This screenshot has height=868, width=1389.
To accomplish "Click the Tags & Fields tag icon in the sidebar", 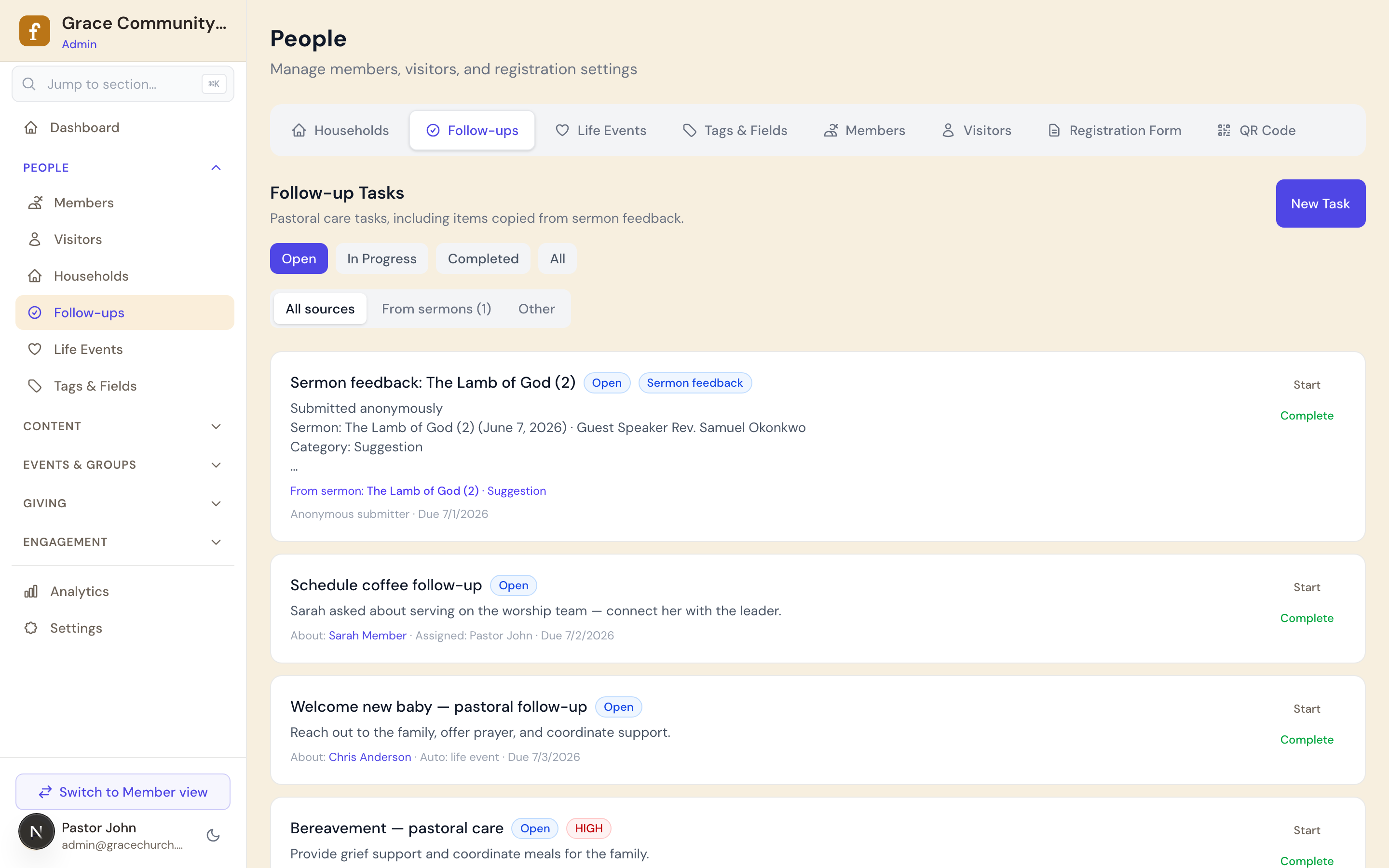I will click(x=35, y=386).
